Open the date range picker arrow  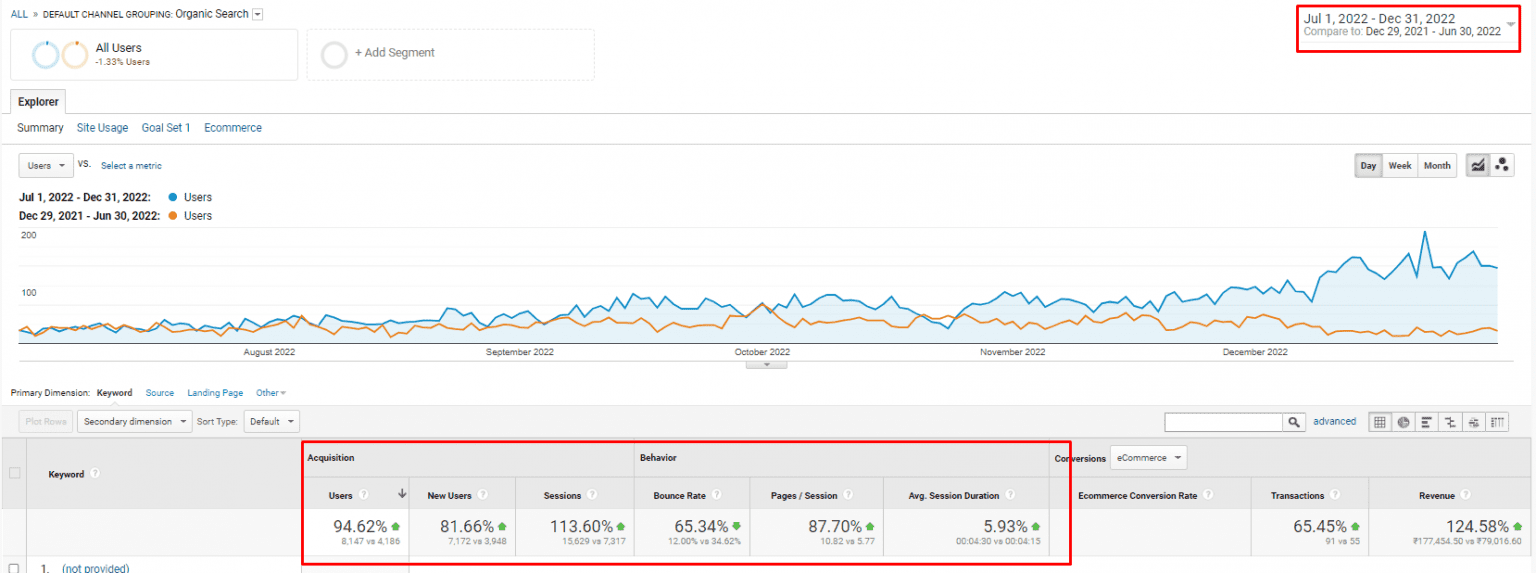tap(1510, 23)
